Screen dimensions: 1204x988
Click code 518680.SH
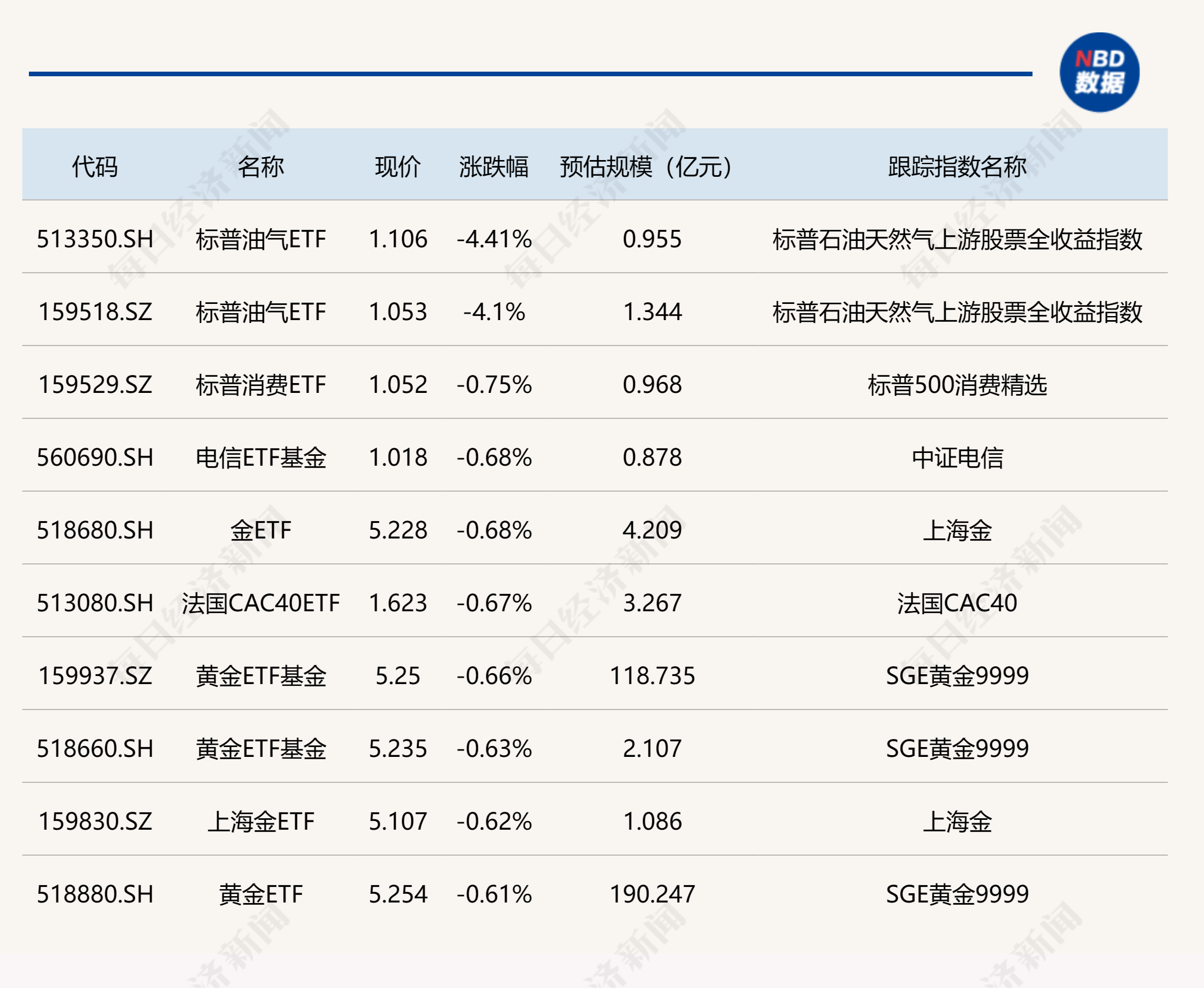[95, 530]
